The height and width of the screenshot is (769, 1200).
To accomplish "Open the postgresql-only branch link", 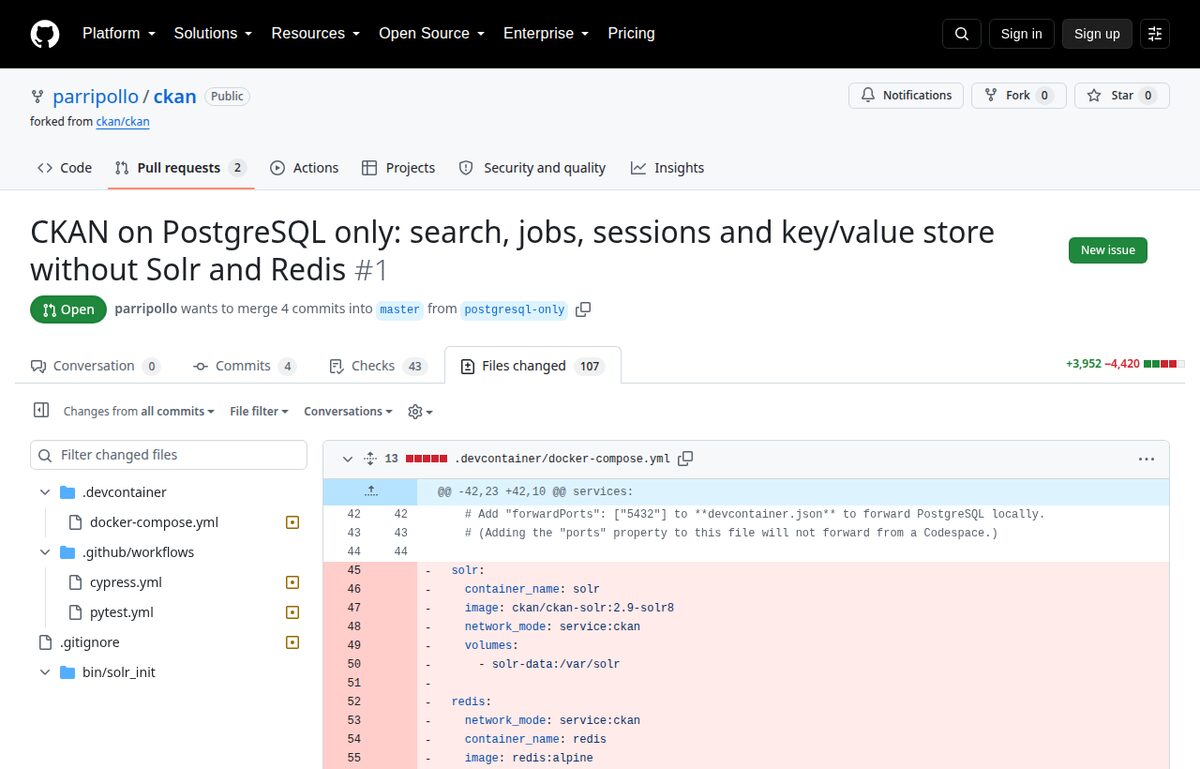I will click(515, 309).
